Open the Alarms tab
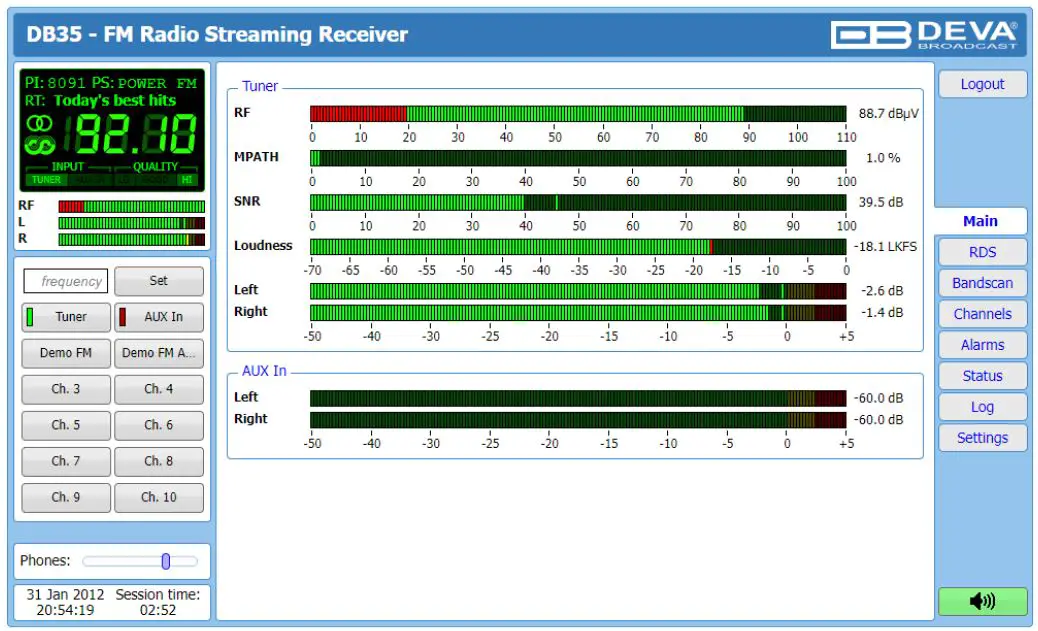Viewport: 1038px width, 631px height. click(982, 345)
